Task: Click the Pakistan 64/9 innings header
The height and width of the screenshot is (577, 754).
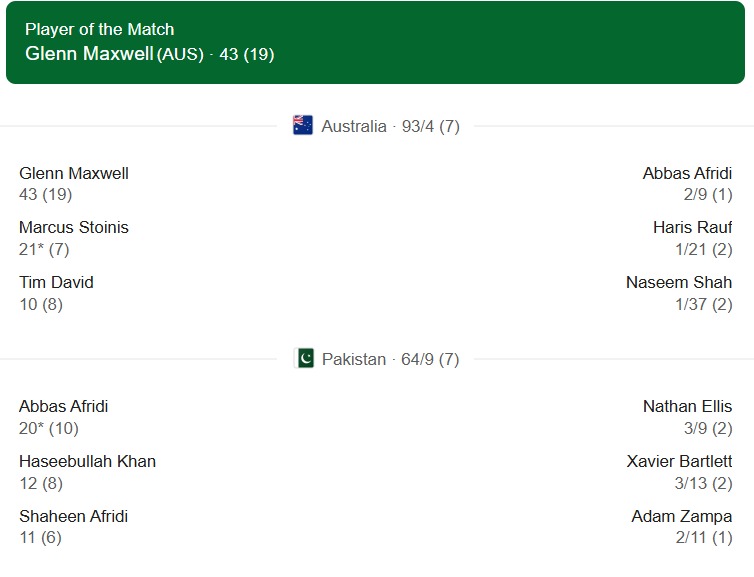Action: tap(390, 358)
